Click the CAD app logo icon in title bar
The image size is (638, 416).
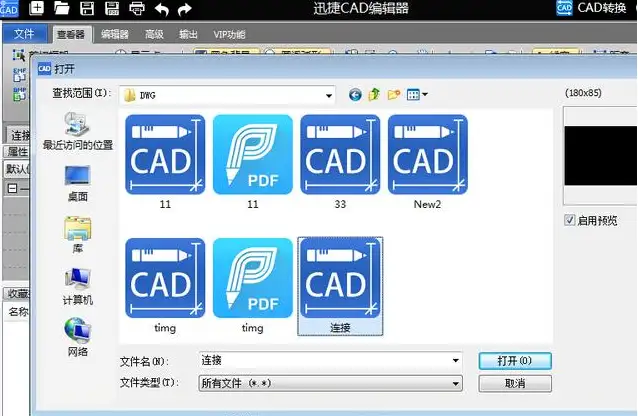pos(9,9)
